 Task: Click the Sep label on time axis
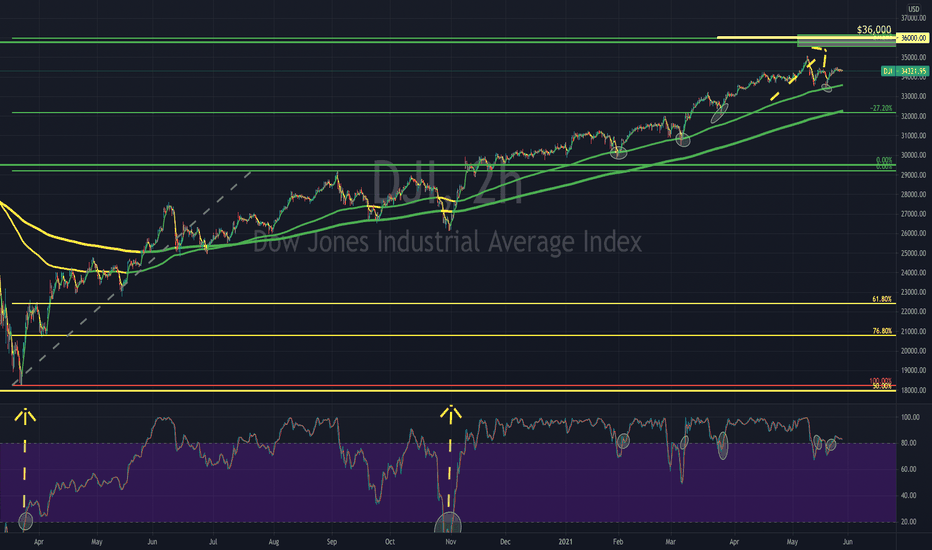(x=332, y=542)
